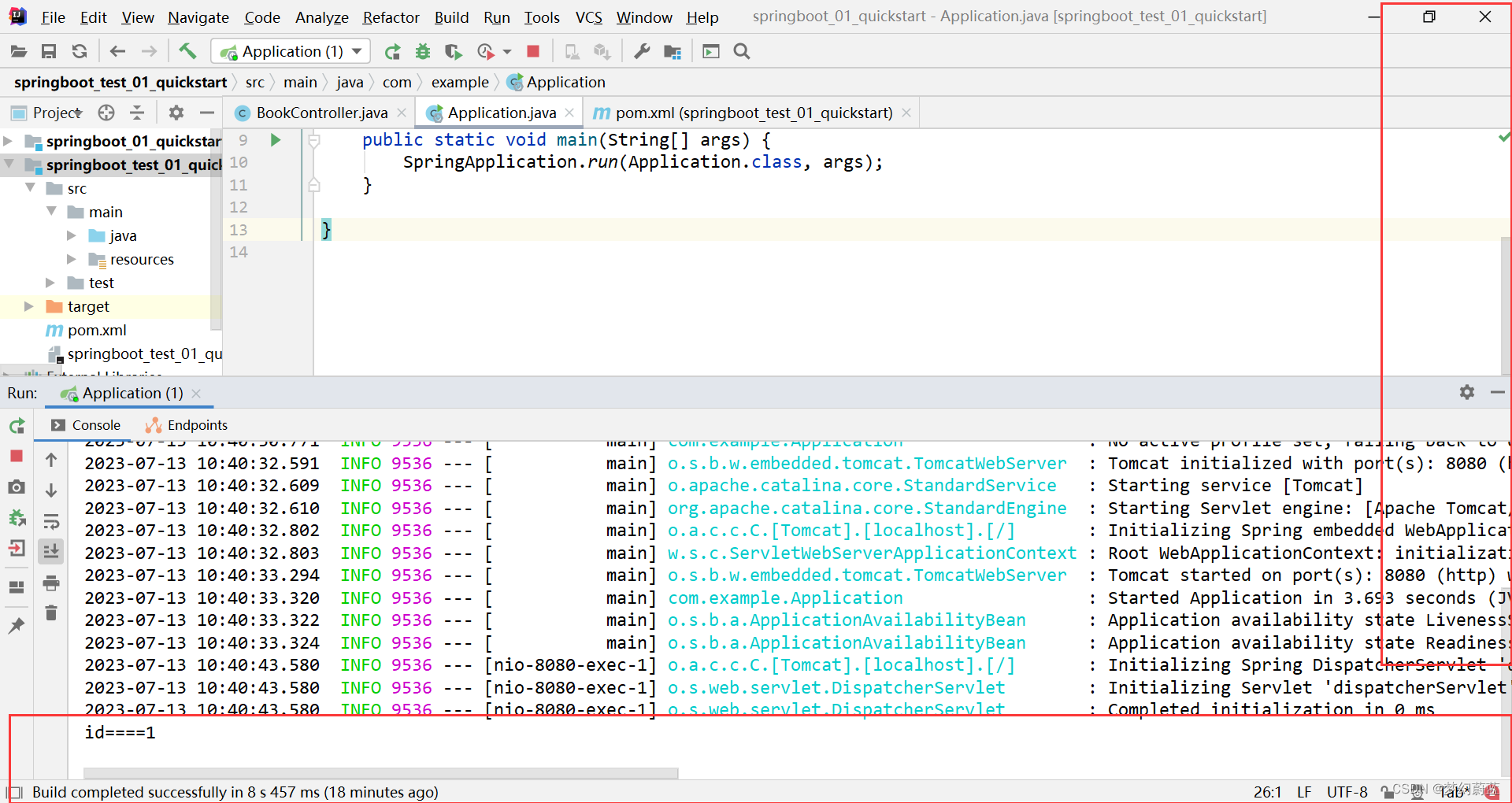Collapse all in the Project panel
This screenshot has width=1512, height=803.
[x=137, y=113]
